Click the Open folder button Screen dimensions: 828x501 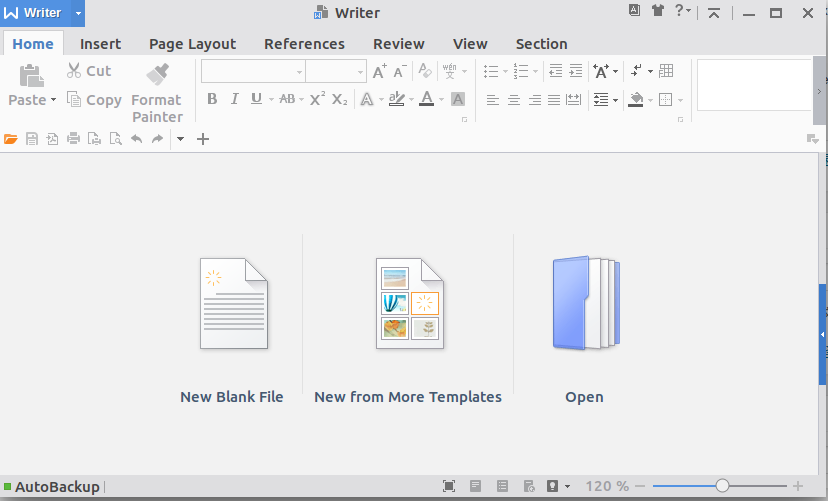point(585,331)
